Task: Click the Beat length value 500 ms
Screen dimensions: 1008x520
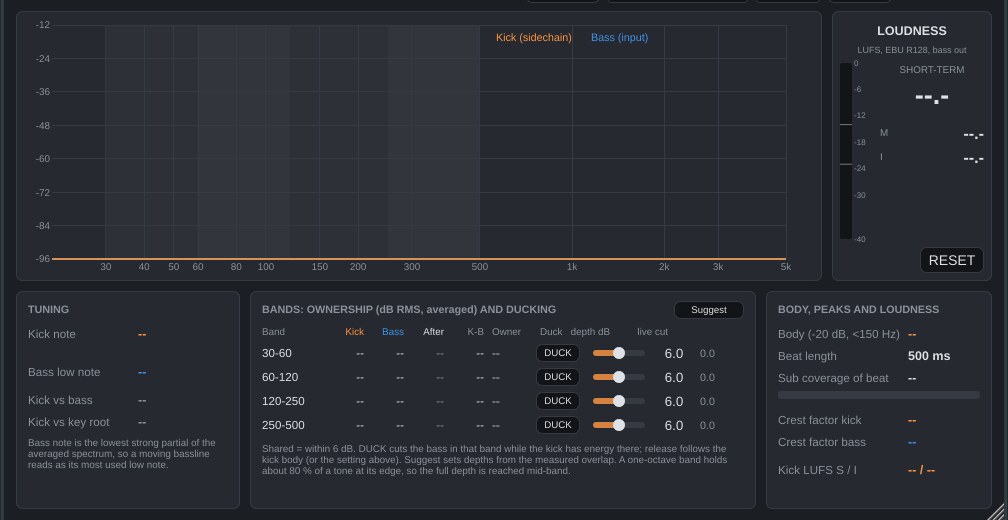Action: click(929, 356)
